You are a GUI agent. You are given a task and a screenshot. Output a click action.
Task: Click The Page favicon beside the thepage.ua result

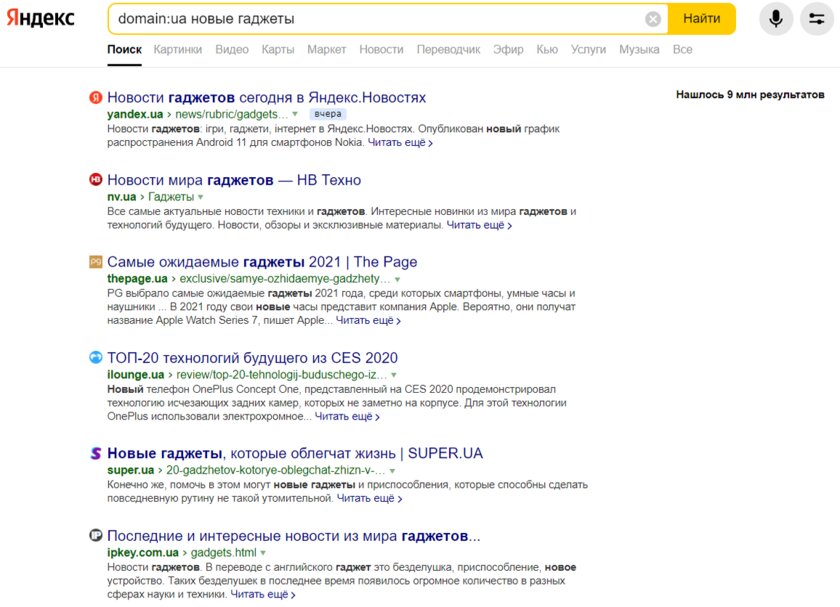click(95, 261)
